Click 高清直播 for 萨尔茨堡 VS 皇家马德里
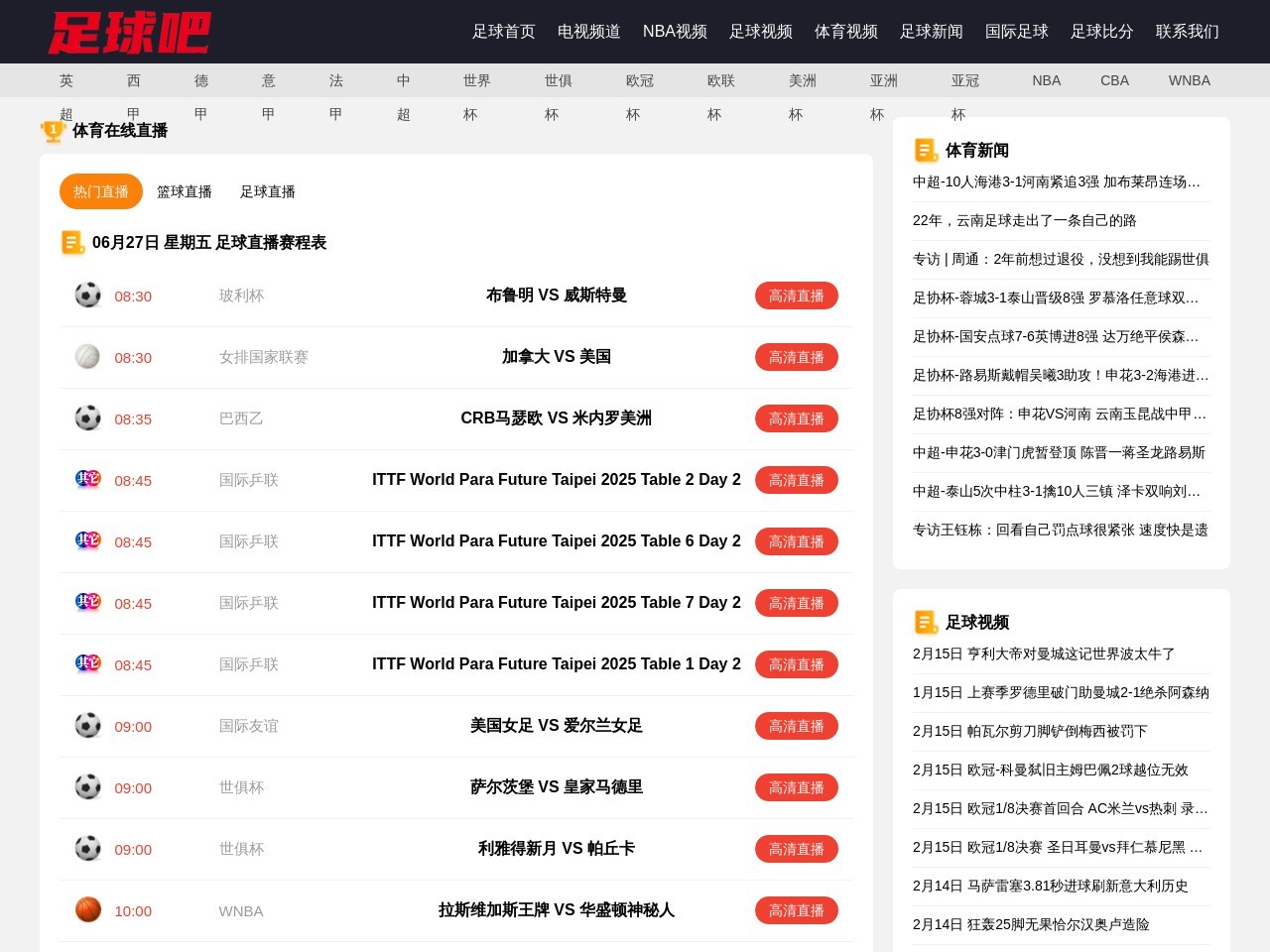Viewport: 1270px width, 952px height. [x=797, y=786]
